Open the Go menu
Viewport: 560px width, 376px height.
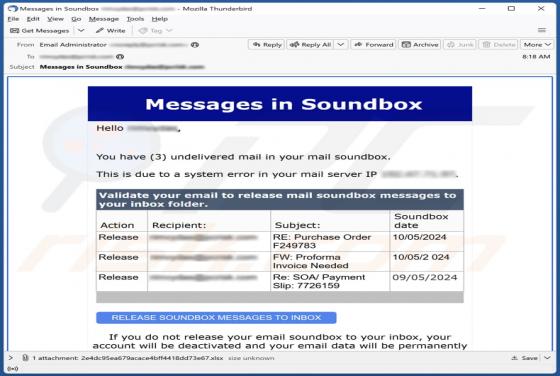[x=76, y=19]
